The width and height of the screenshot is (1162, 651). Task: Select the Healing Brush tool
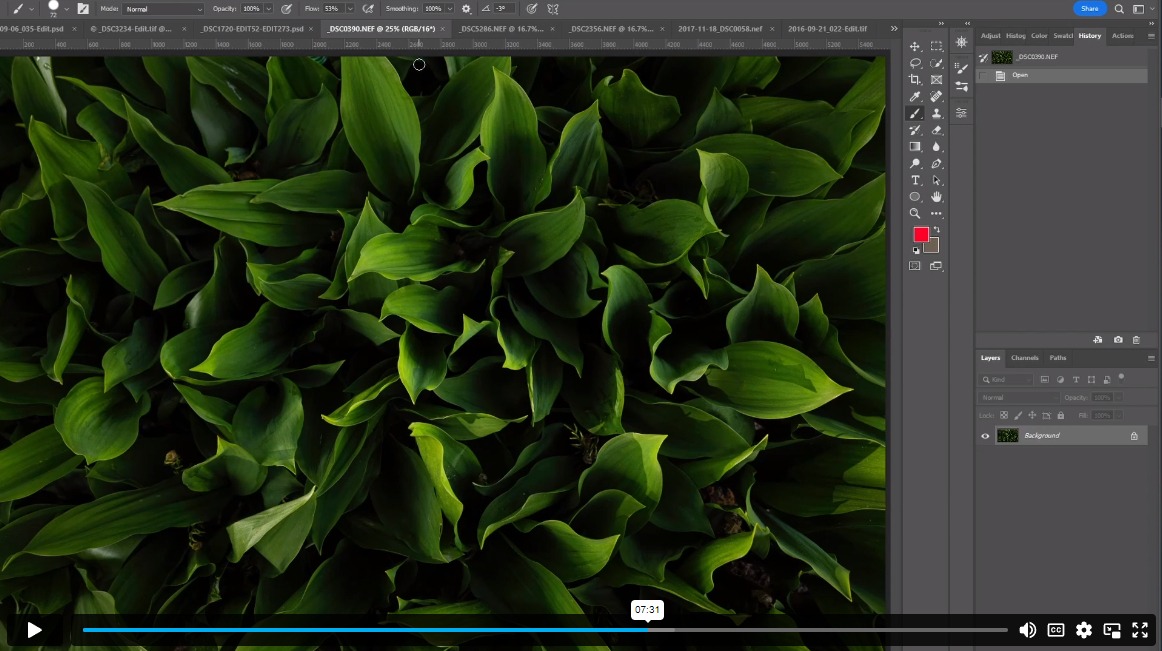937,96
